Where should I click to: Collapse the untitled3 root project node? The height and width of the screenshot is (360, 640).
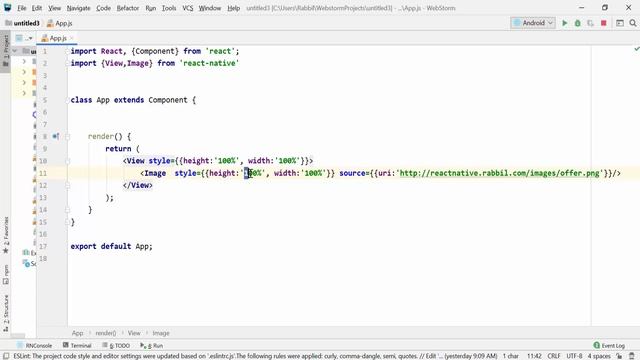(15, 51)
